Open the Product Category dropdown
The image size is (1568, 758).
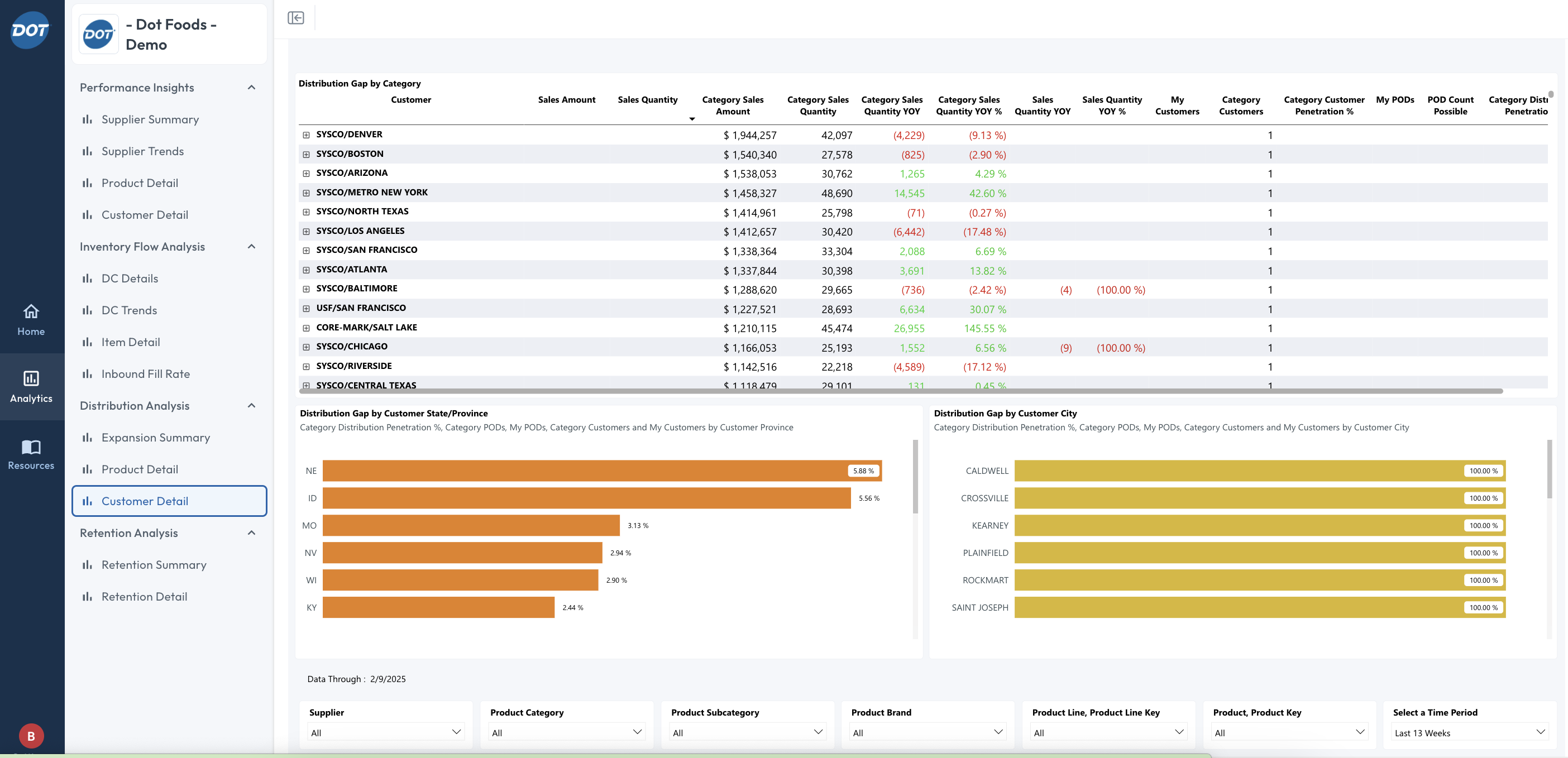(567, 732)
